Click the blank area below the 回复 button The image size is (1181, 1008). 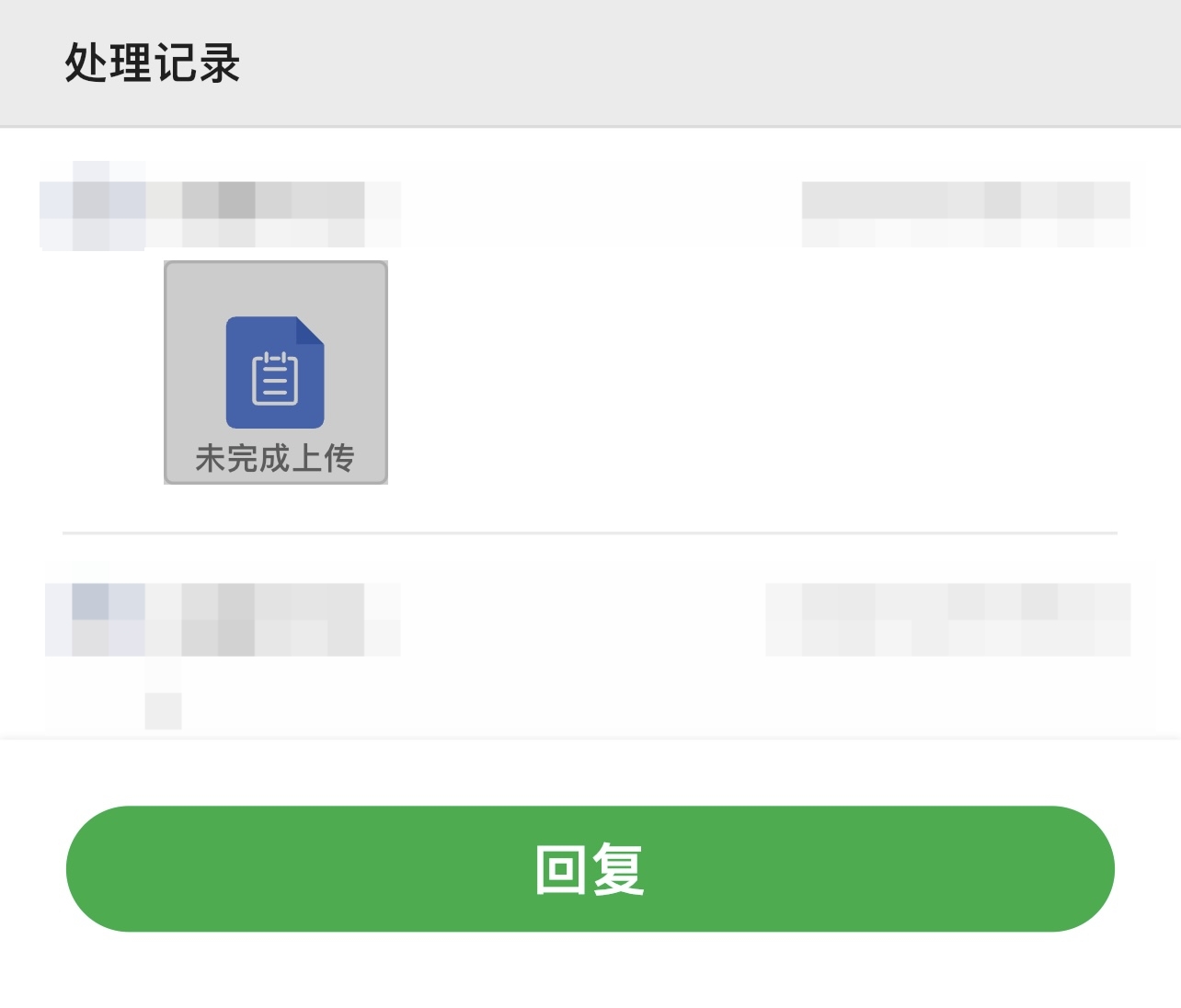tap(590, 970)
